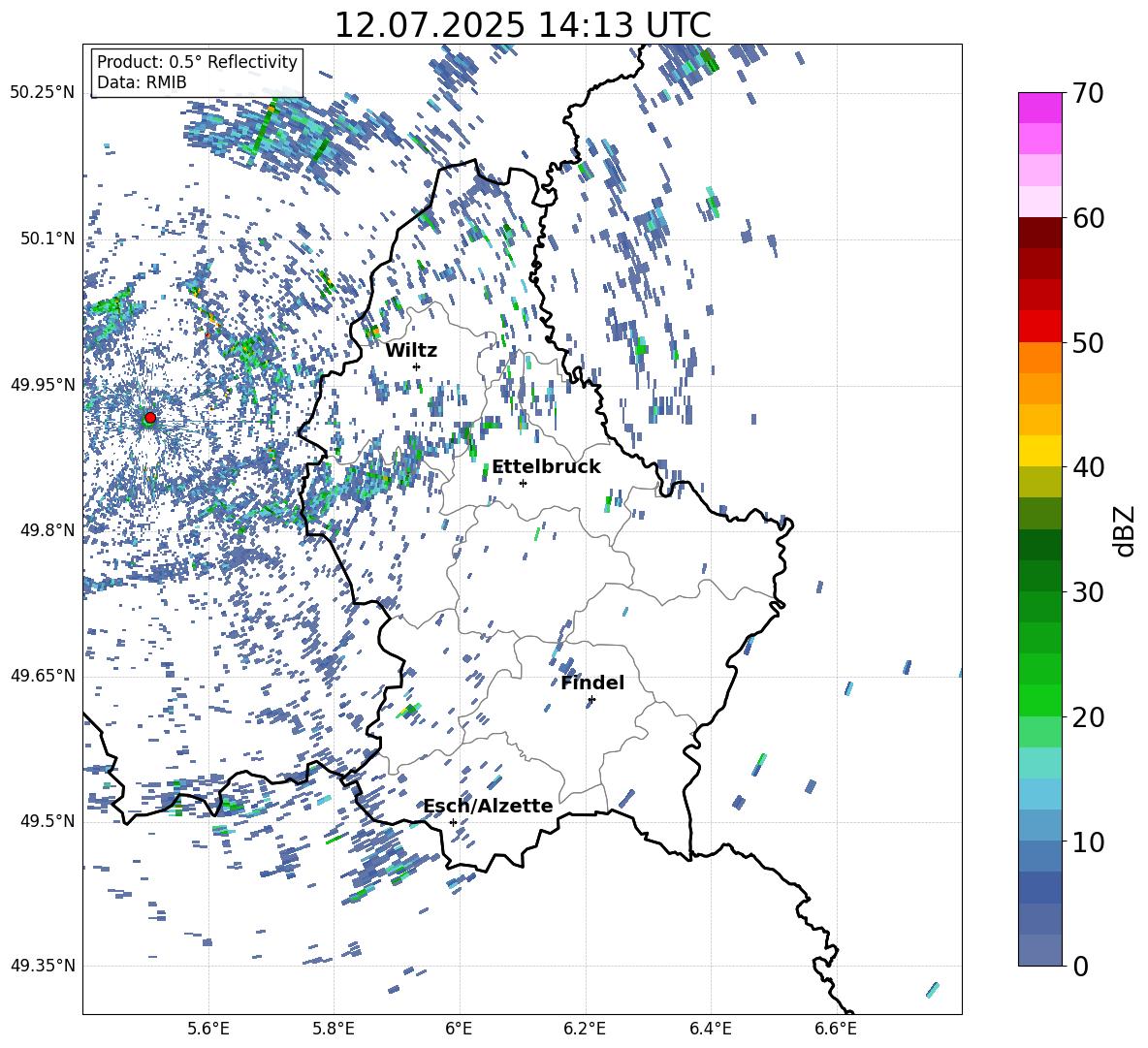Click the 6.4°E longitude label
Viewport: 1148px width, 1048px height.
pyautogui.click(x=710, y=1029)
